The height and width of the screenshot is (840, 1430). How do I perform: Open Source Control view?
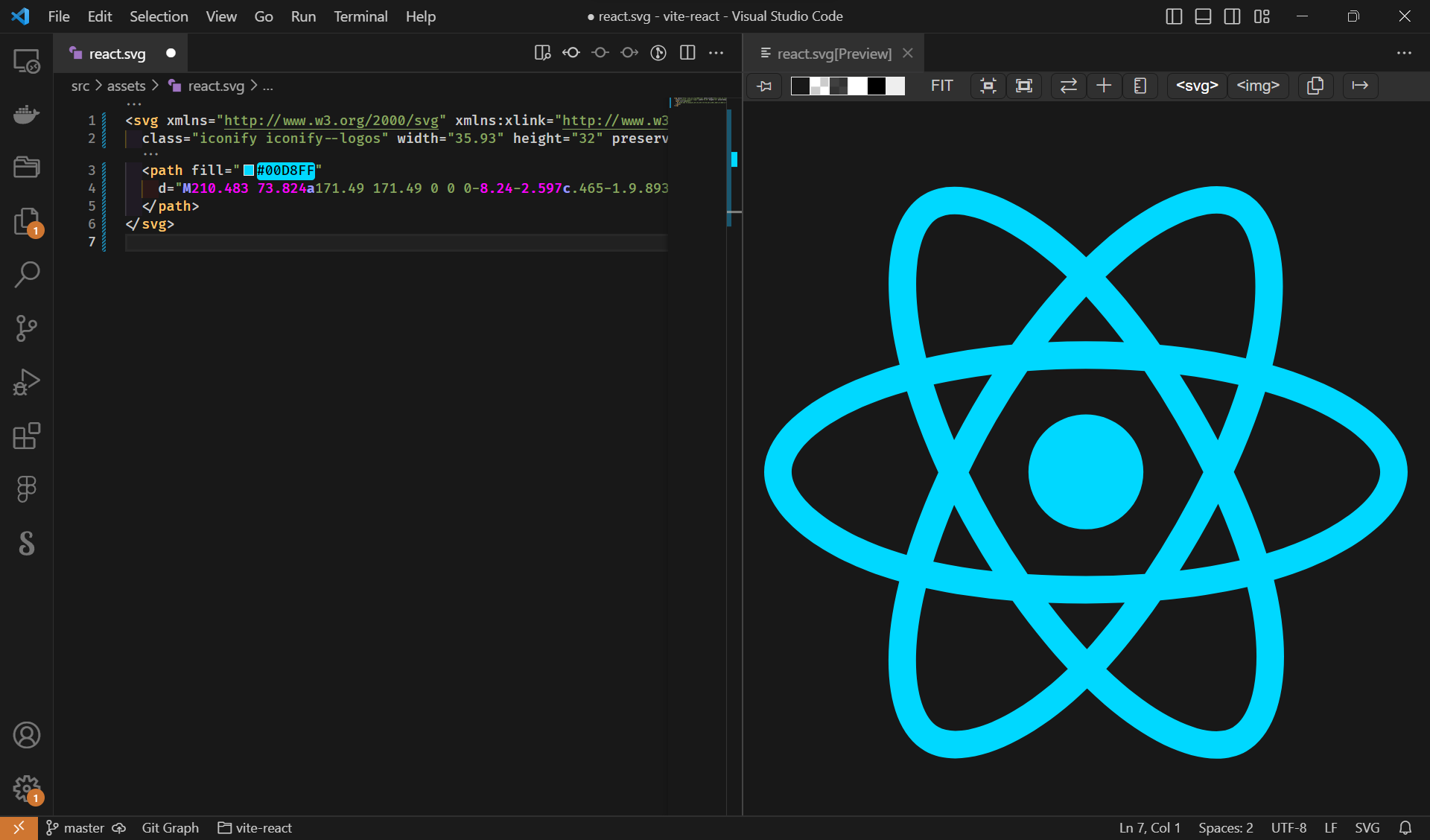(x=27, y=328)
